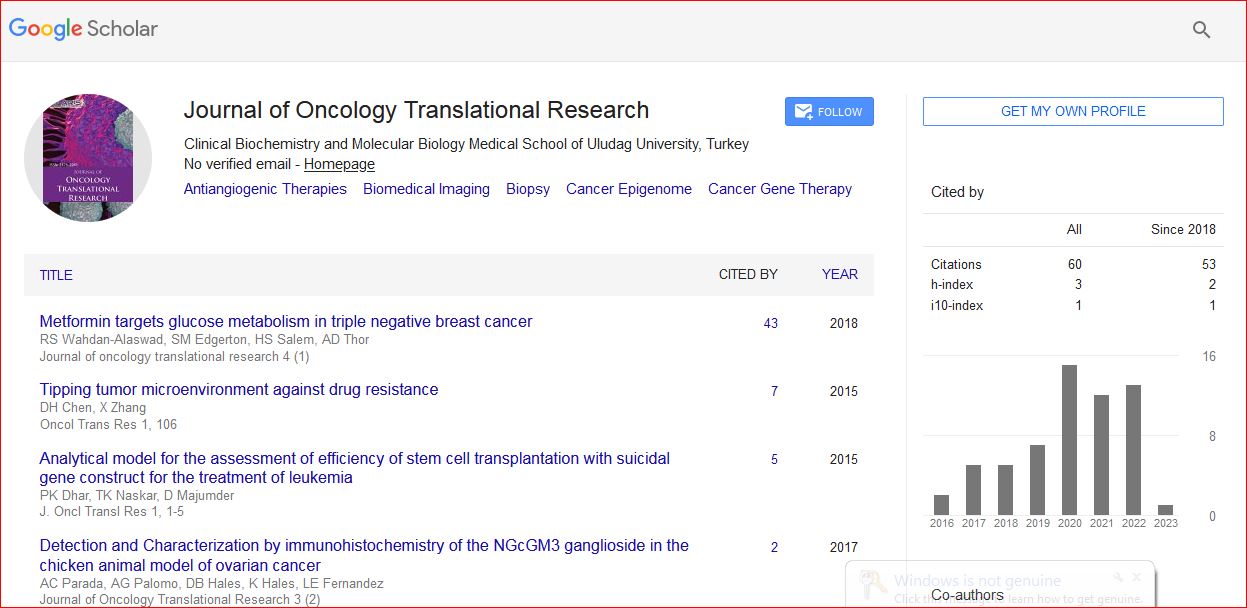
Task: Open Tipping tumor microenvironment article
Action: point(238,390)
